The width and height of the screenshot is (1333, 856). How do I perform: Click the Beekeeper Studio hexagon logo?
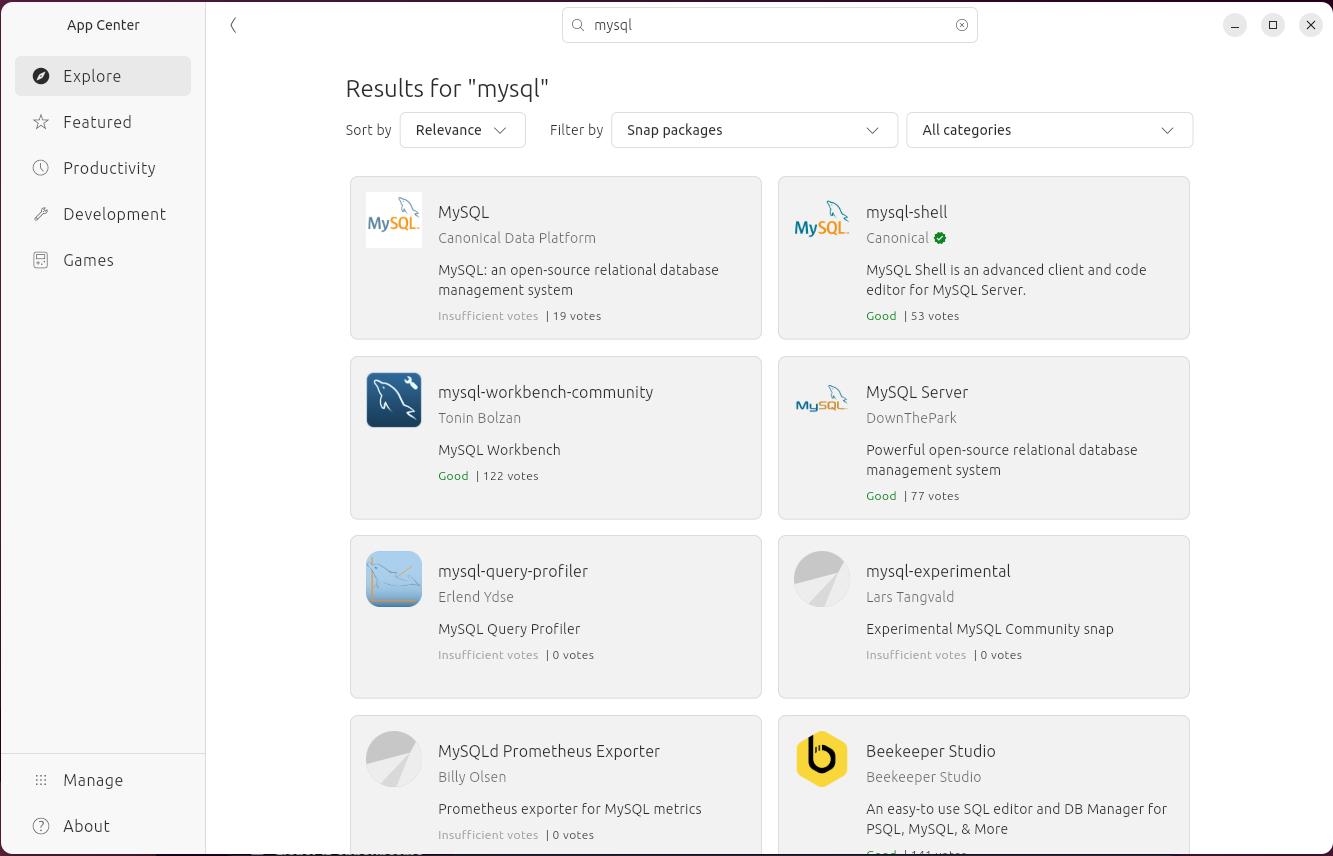[x=822, y=759]
